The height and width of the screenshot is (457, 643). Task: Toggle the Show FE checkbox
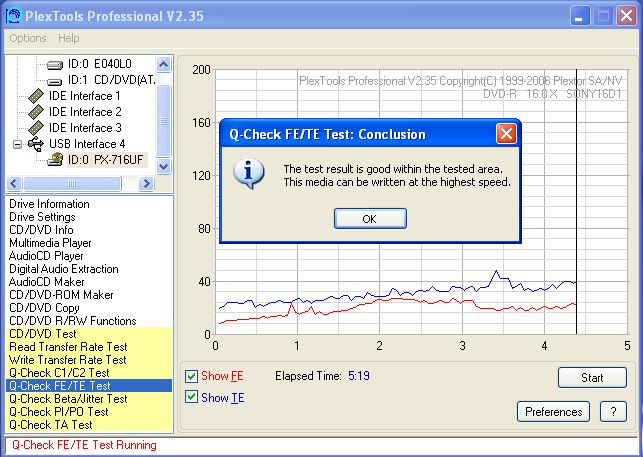191,376
